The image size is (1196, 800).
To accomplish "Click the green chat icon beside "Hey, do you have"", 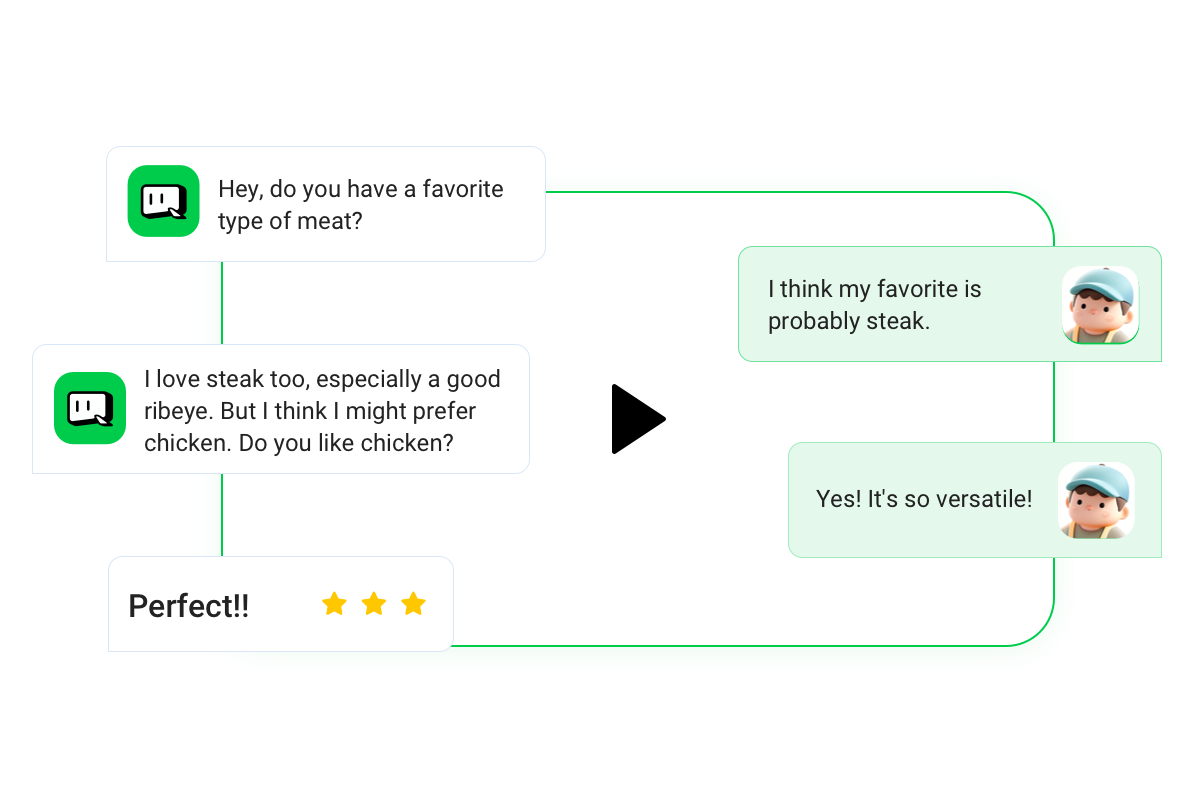I will 163,201.
